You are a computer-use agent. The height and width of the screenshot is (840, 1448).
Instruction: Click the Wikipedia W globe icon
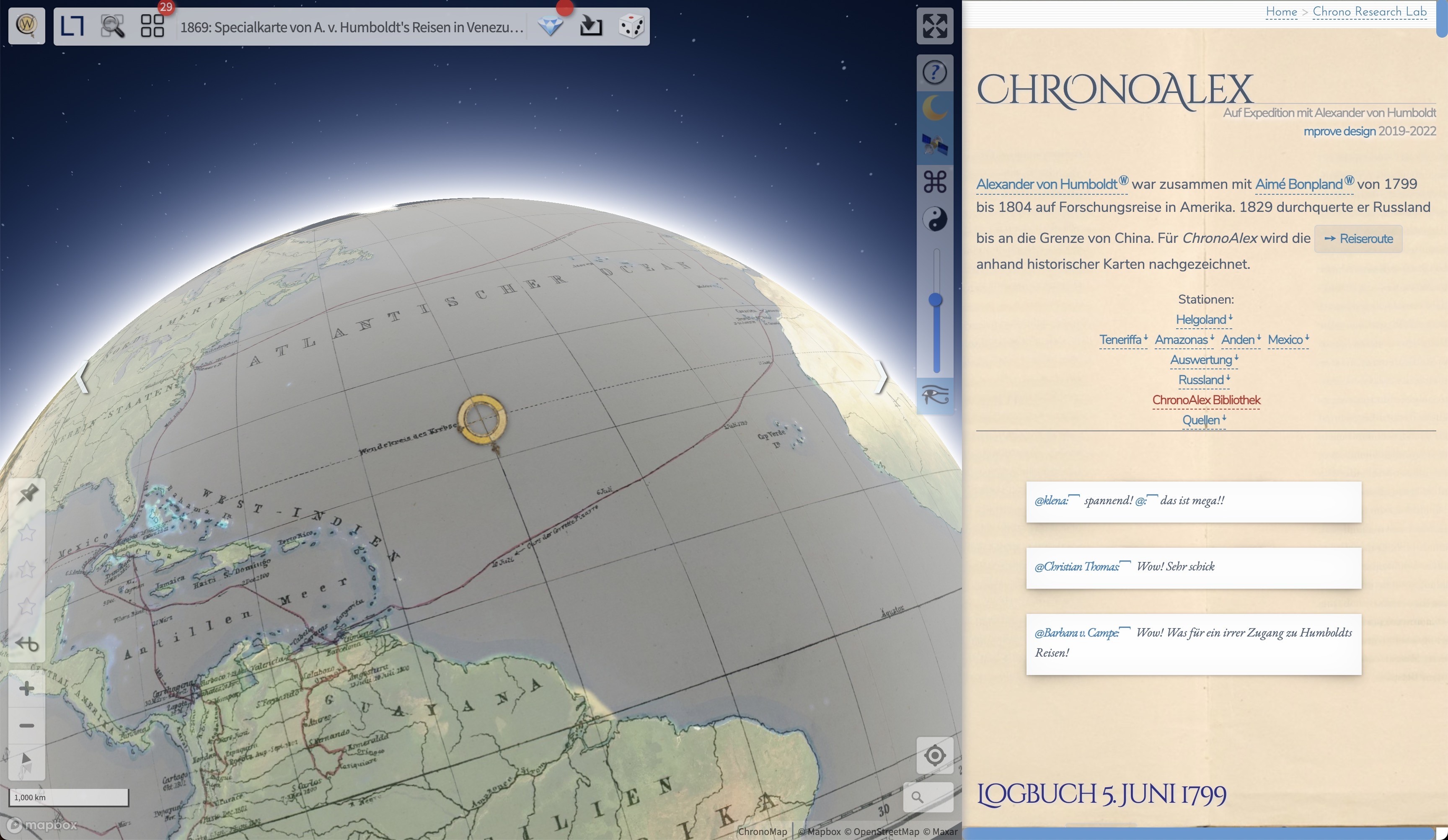pos(26,25)
